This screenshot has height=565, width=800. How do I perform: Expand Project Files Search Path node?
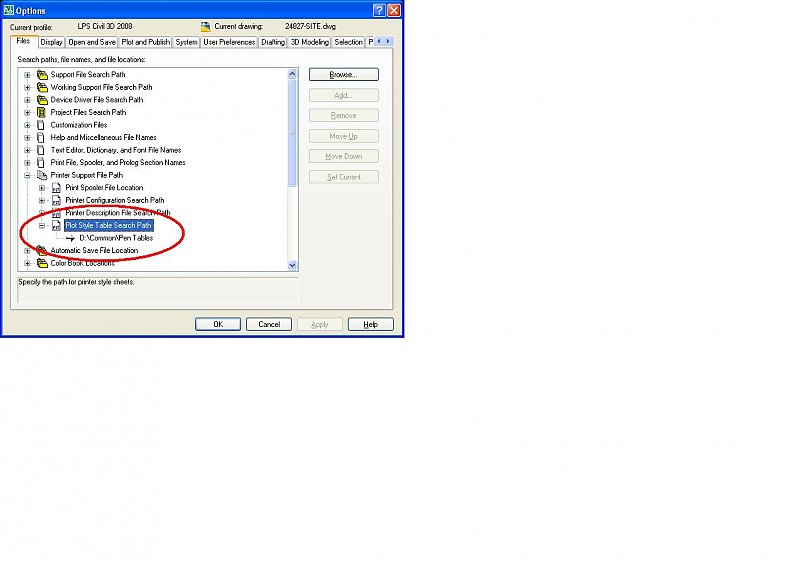tap(28, 113)
